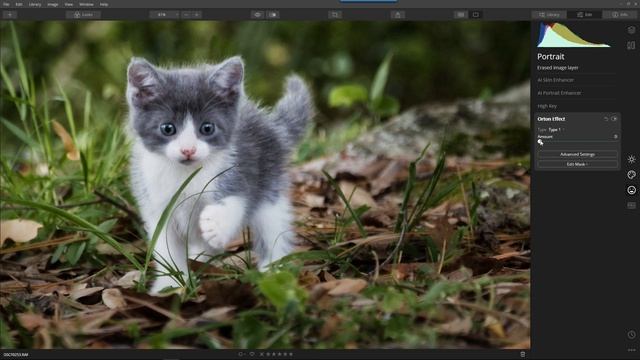Open the Library menu in menu bar

click(x=35, y=4)
